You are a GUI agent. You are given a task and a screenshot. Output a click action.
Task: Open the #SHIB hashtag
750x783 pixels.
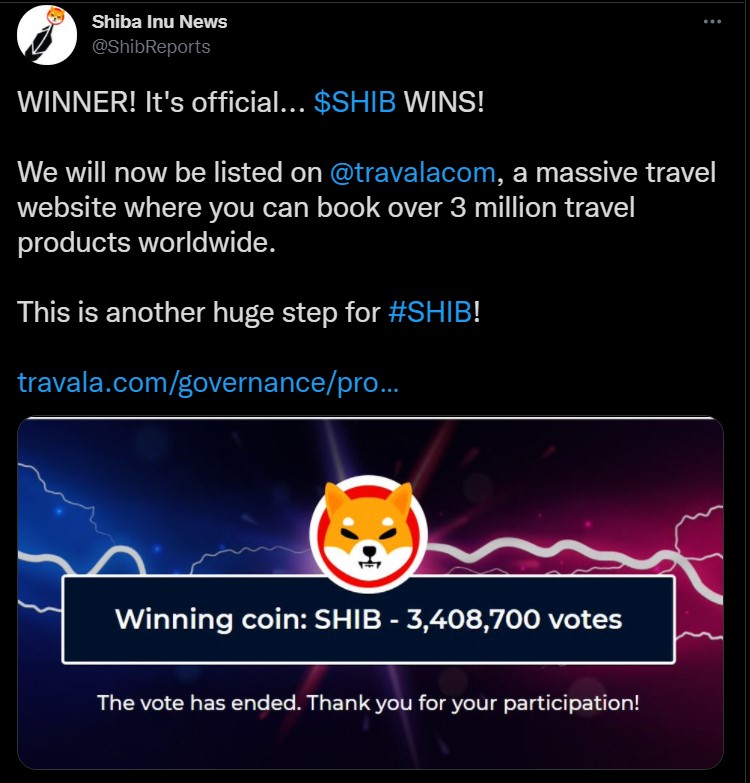(430, 312)
